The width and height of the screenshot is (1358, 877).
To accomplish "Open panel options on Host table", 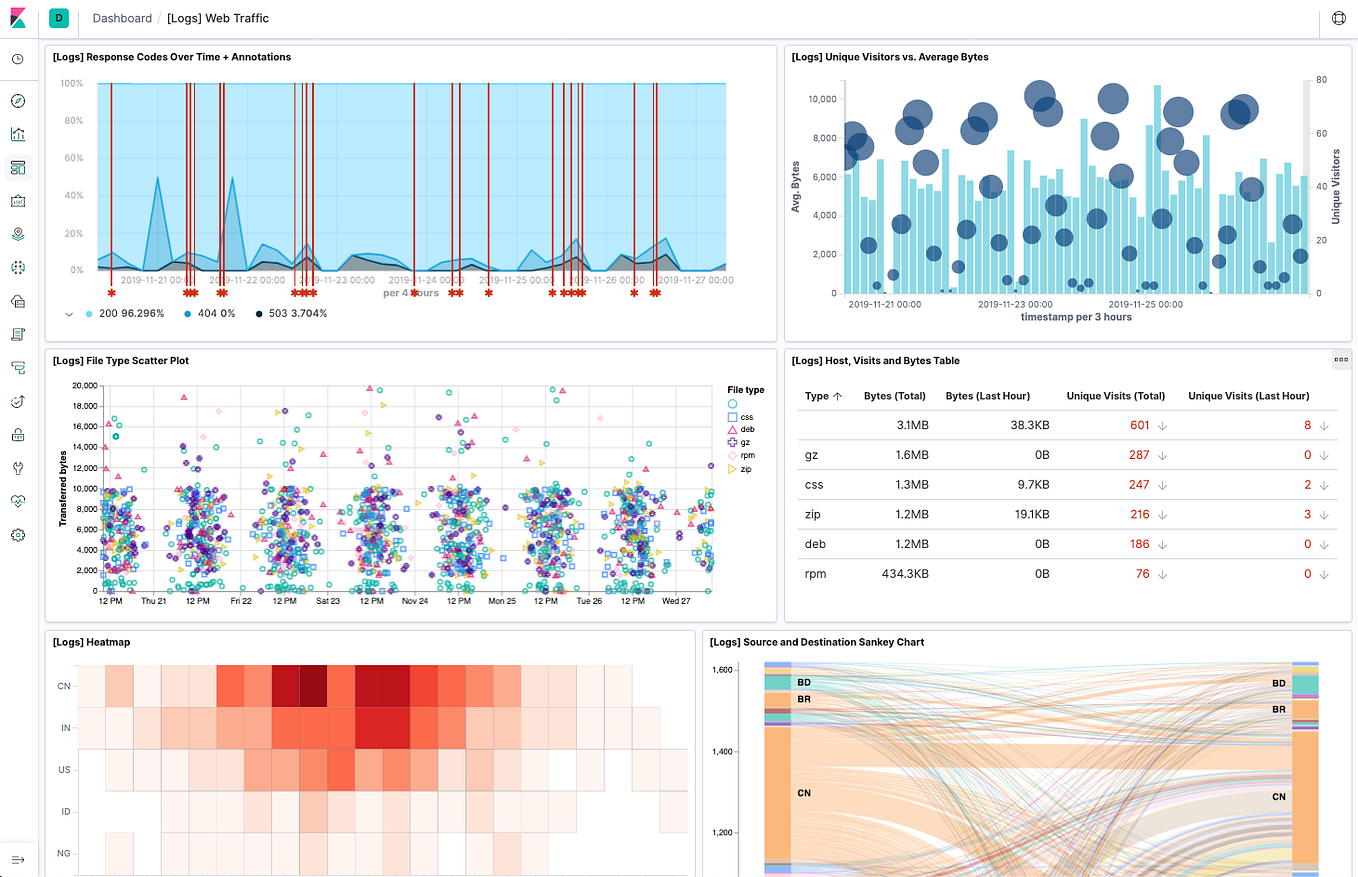I will pos(1341,360).
